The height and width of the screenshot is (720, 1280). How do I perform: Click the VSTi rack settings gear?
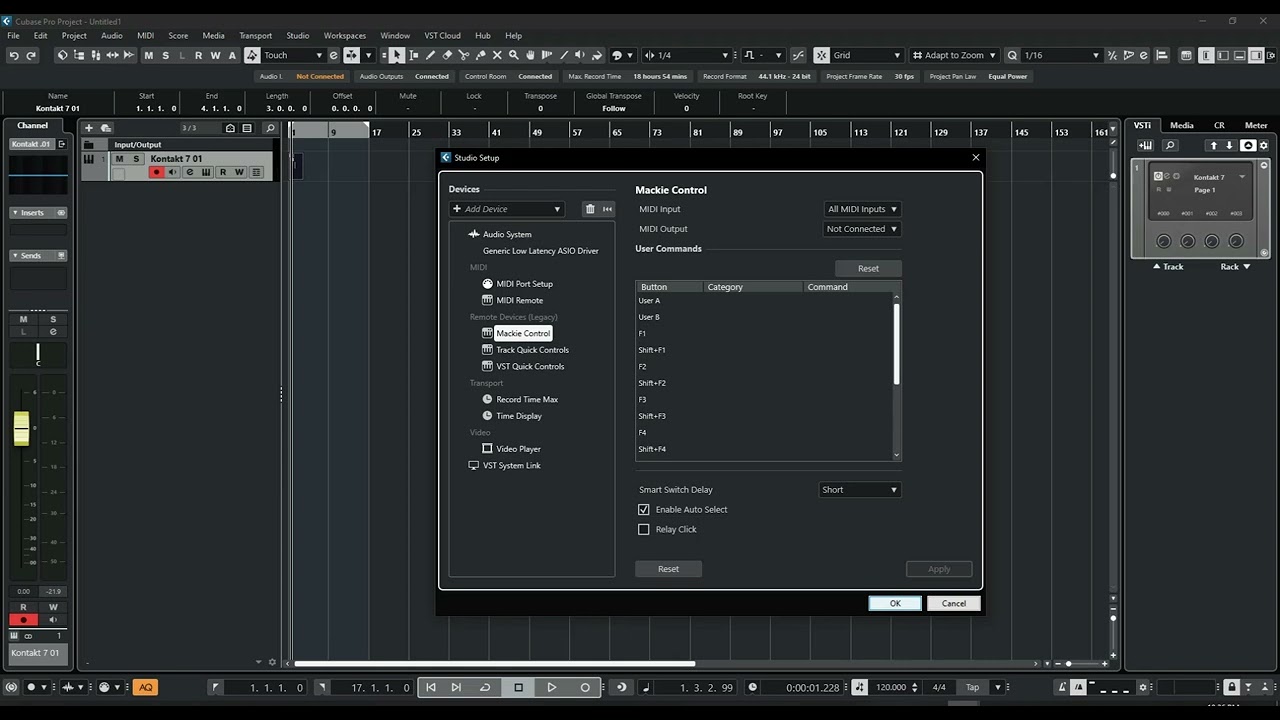(1263, 146)
